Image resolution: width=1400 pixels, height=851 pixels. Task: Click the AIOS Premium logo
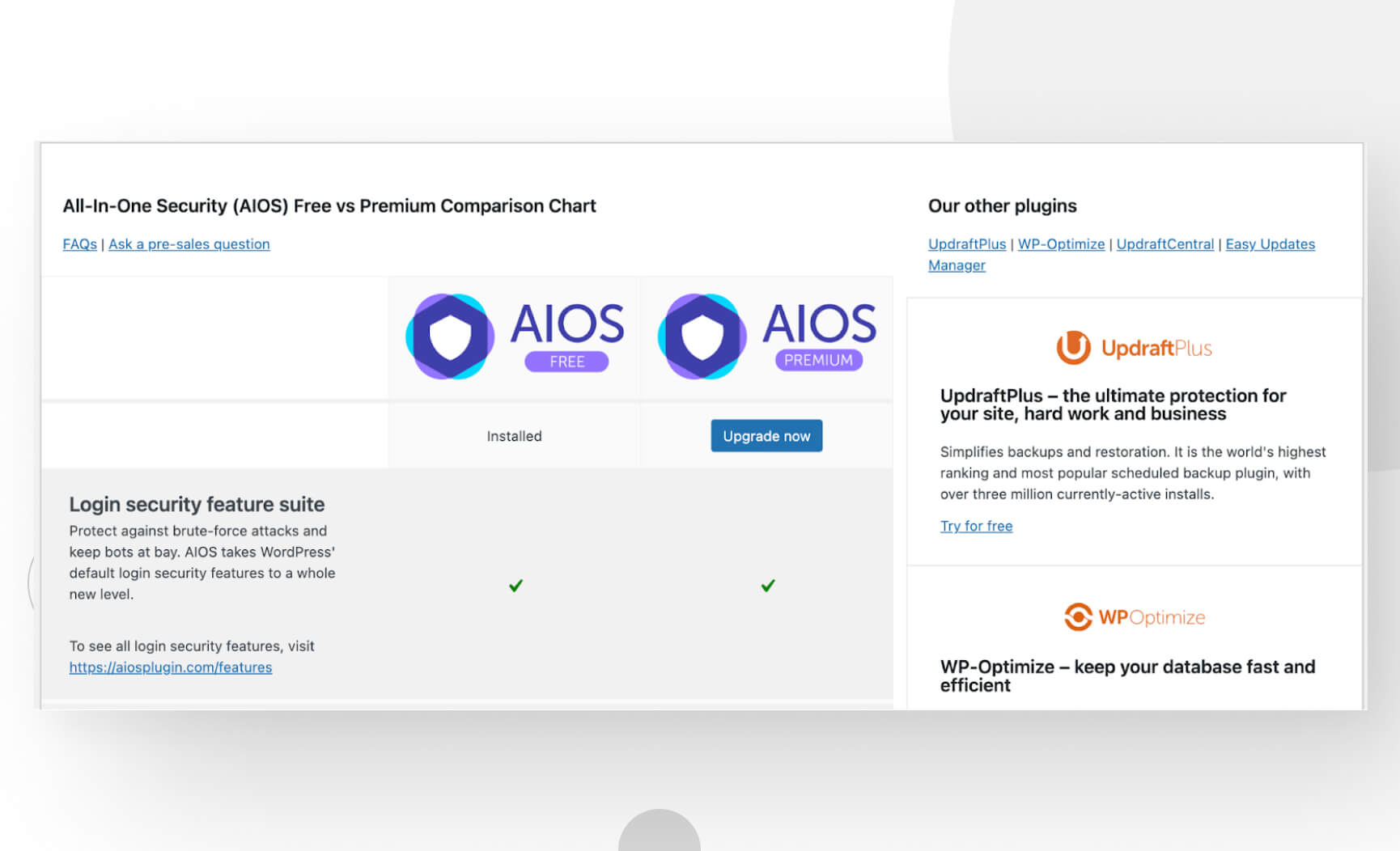(x=766, y=335)
